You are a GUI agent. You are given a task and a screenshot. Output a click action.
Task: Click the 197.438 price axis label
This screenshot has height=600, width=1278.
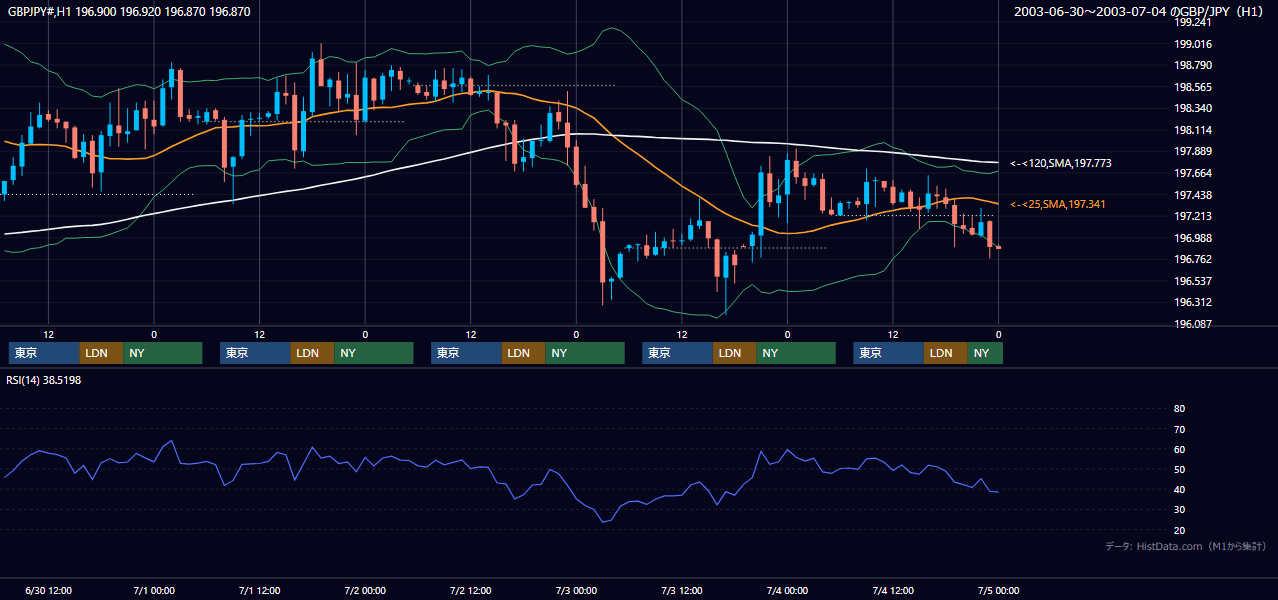[x=1193, y=195]
